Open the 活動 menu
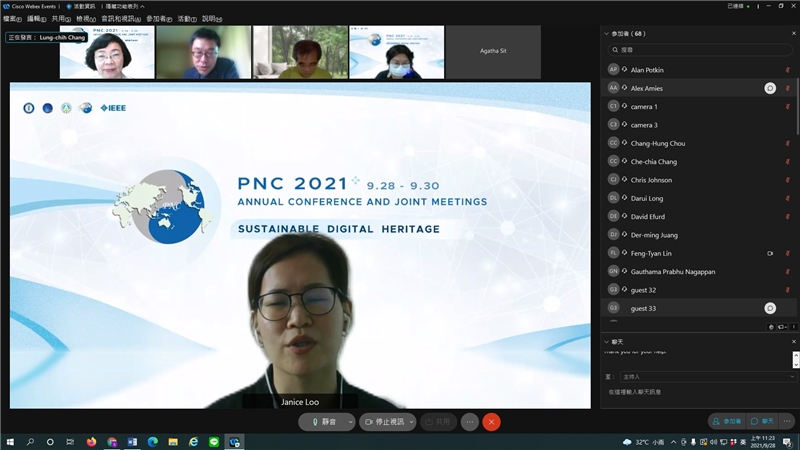 (x=187, y=19)
